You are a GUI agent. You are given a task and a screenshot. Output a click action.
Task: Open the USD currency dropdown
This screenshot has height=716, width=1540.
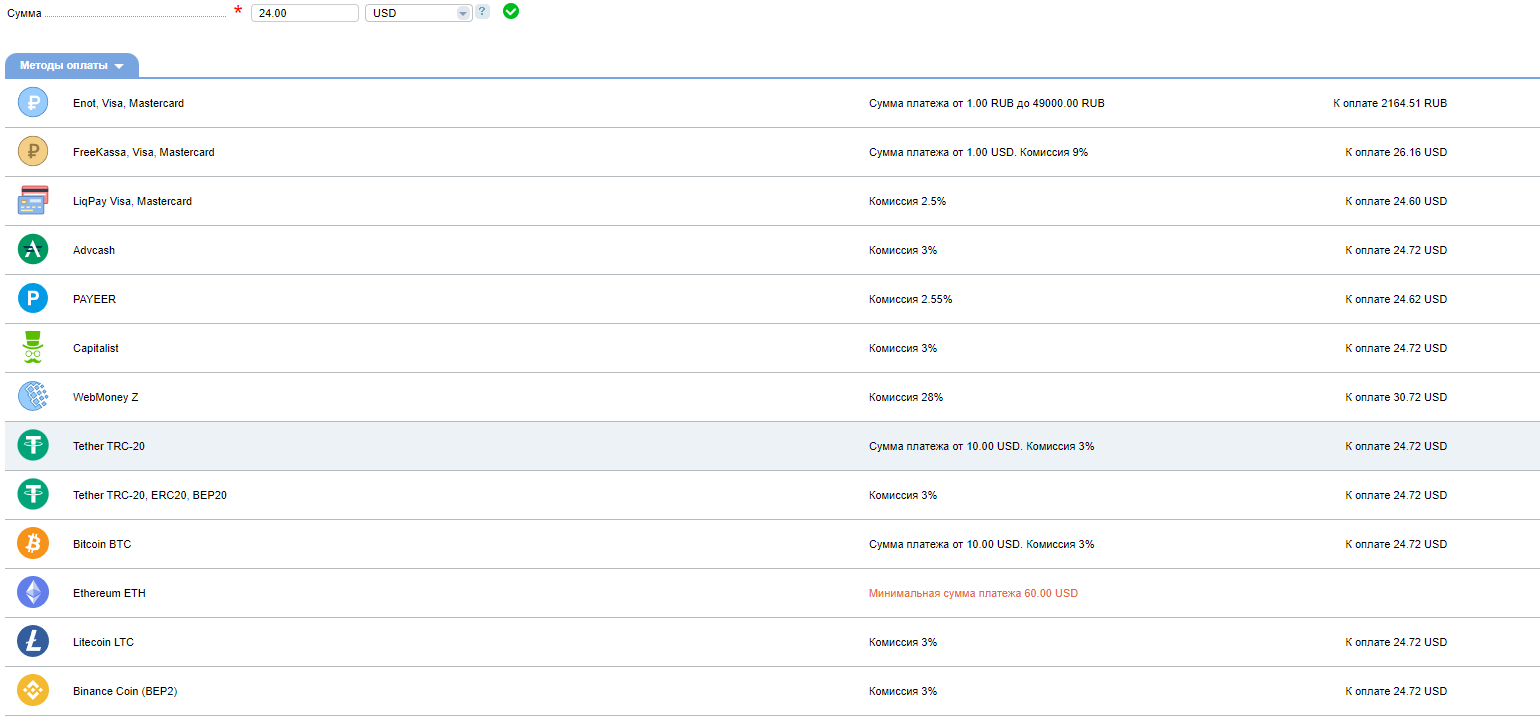pos(418,13)
